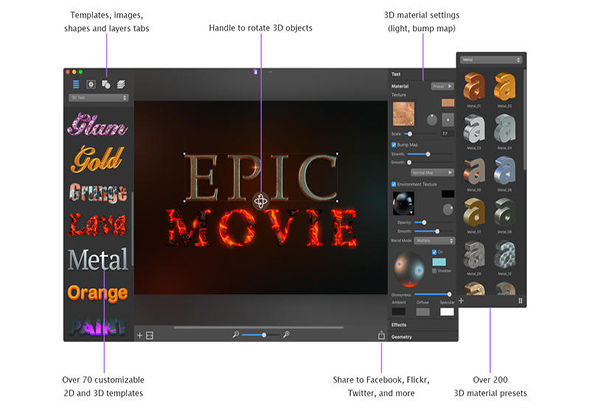Expand the Effects section
The height and width of the screenshot is (411, 590).
point(398,325)
